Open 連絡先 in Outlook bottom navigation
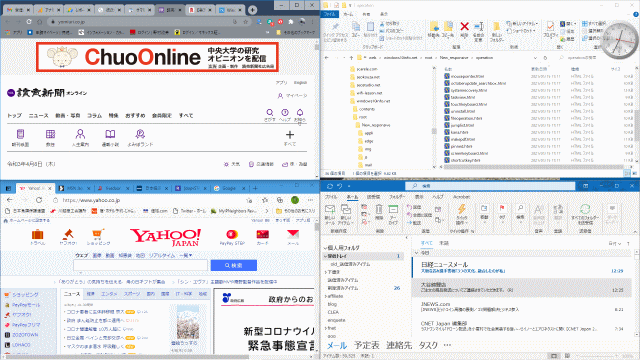Image resolution: width=640 pixels, height=360 pixels. click(x=399, y=345)
